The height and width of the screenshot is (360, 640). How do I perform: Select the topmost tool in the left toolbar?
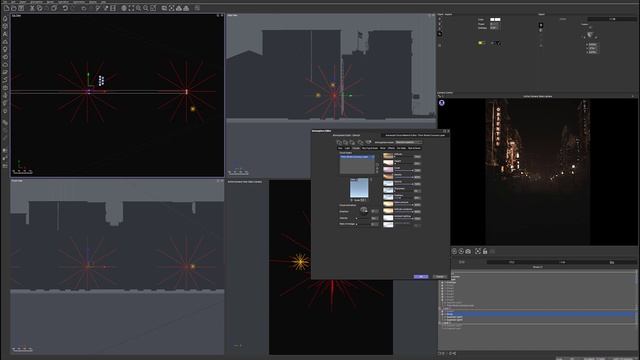[5, 18]
